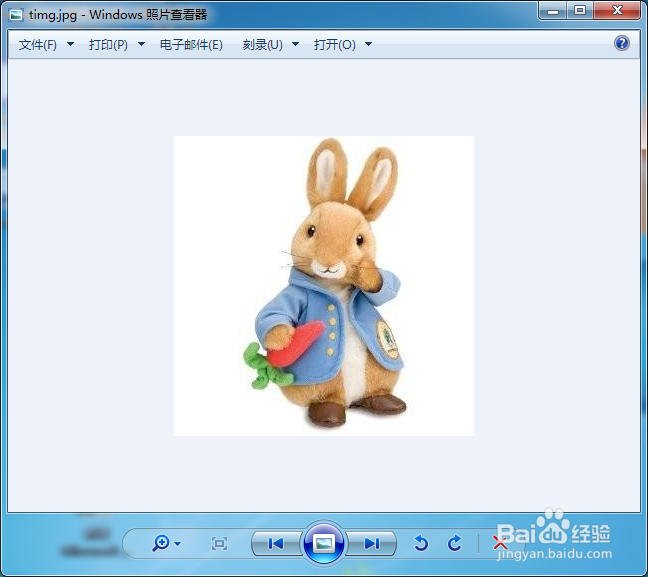The height and width of the screenshot is (577, 648).
Task: Go to the next picture
Action: [x=372, y=544]
